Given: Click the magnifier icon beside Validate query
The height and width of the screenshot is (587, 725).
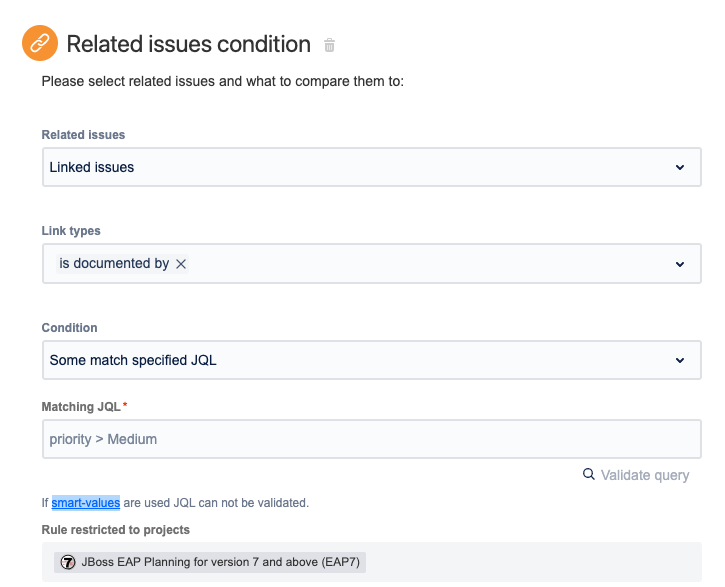Looking at the screenshot, I should 589,474.
